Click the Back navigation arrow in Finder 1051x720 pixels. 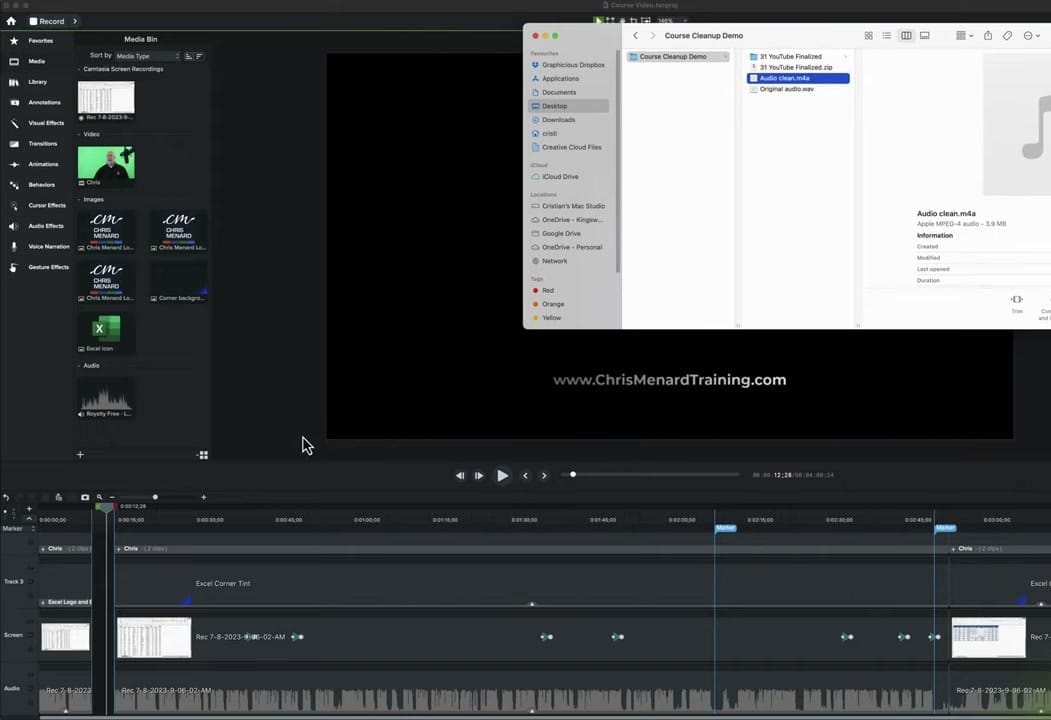click(x=635, y=35)
